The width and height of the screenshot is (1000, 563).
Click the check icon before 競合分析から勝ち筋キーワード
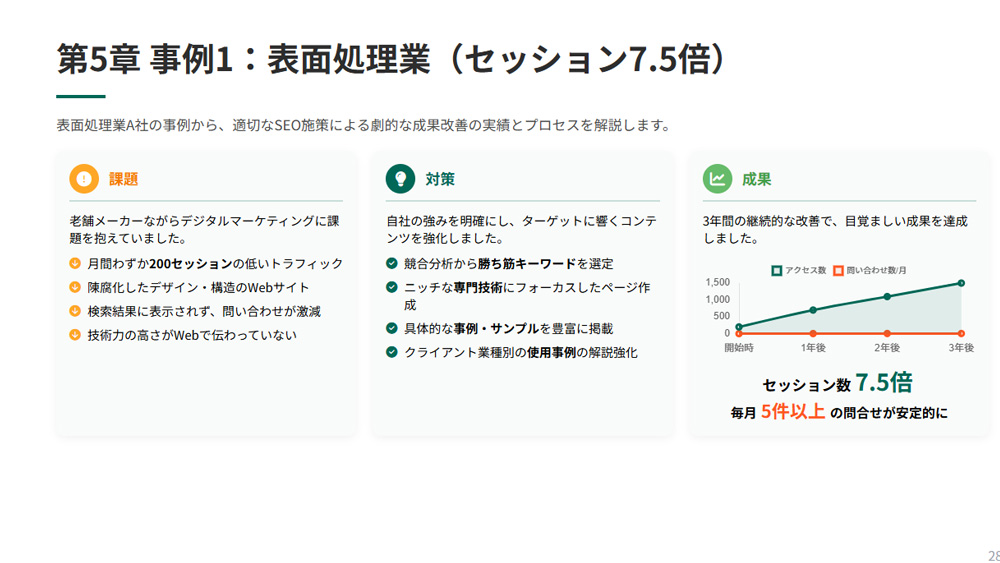(392, 263)
